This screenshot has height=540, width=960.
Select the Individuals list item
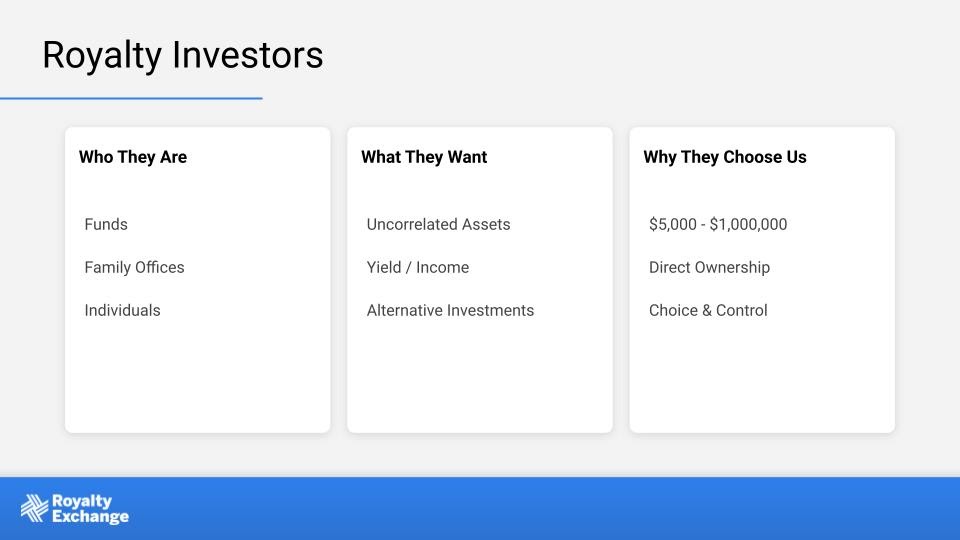point(122,310)
